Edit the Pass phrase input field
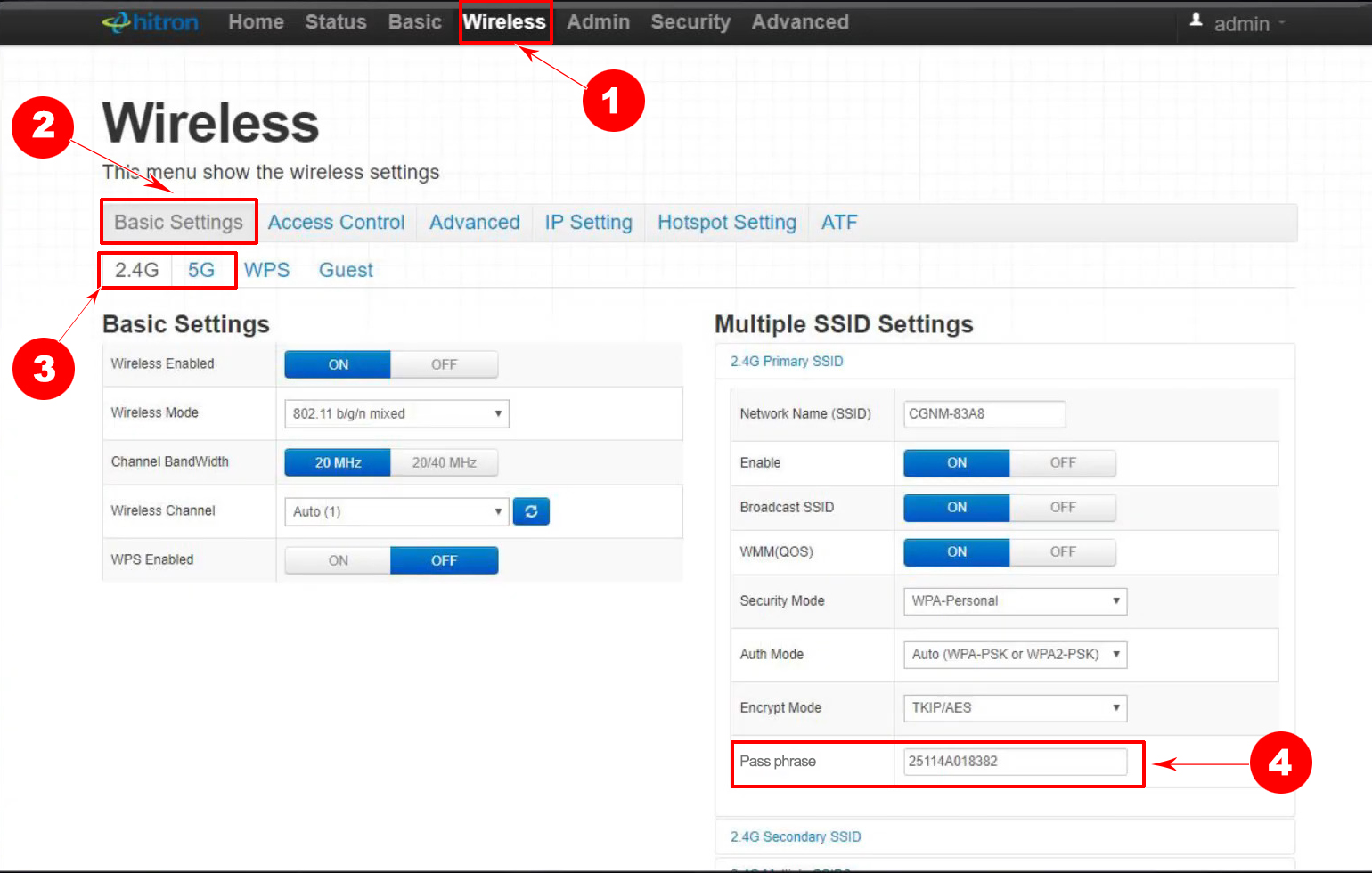Image resolution: width=1372 pixels, height=873 pixels. click(x=1016, y=762)
